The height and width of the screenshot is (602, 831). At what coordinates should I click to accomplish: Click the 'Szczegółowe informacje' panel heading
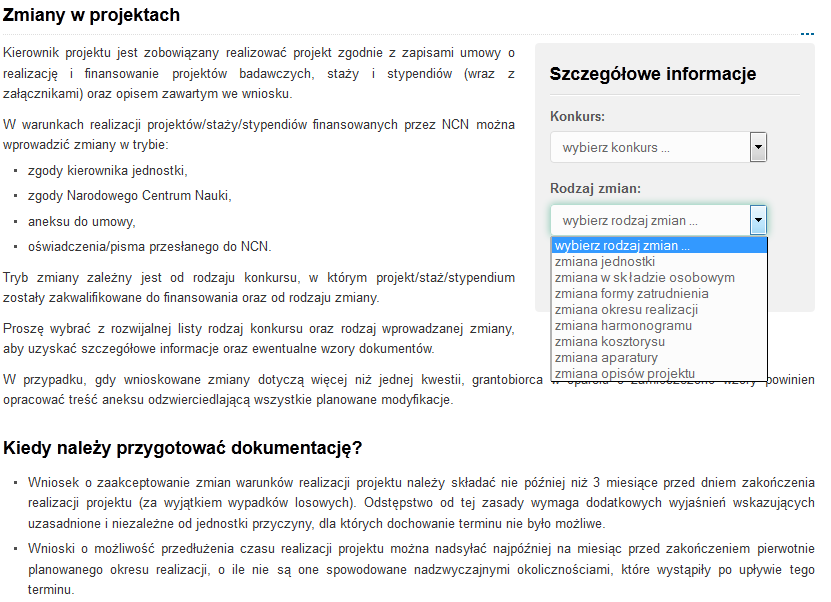point(652,74)
